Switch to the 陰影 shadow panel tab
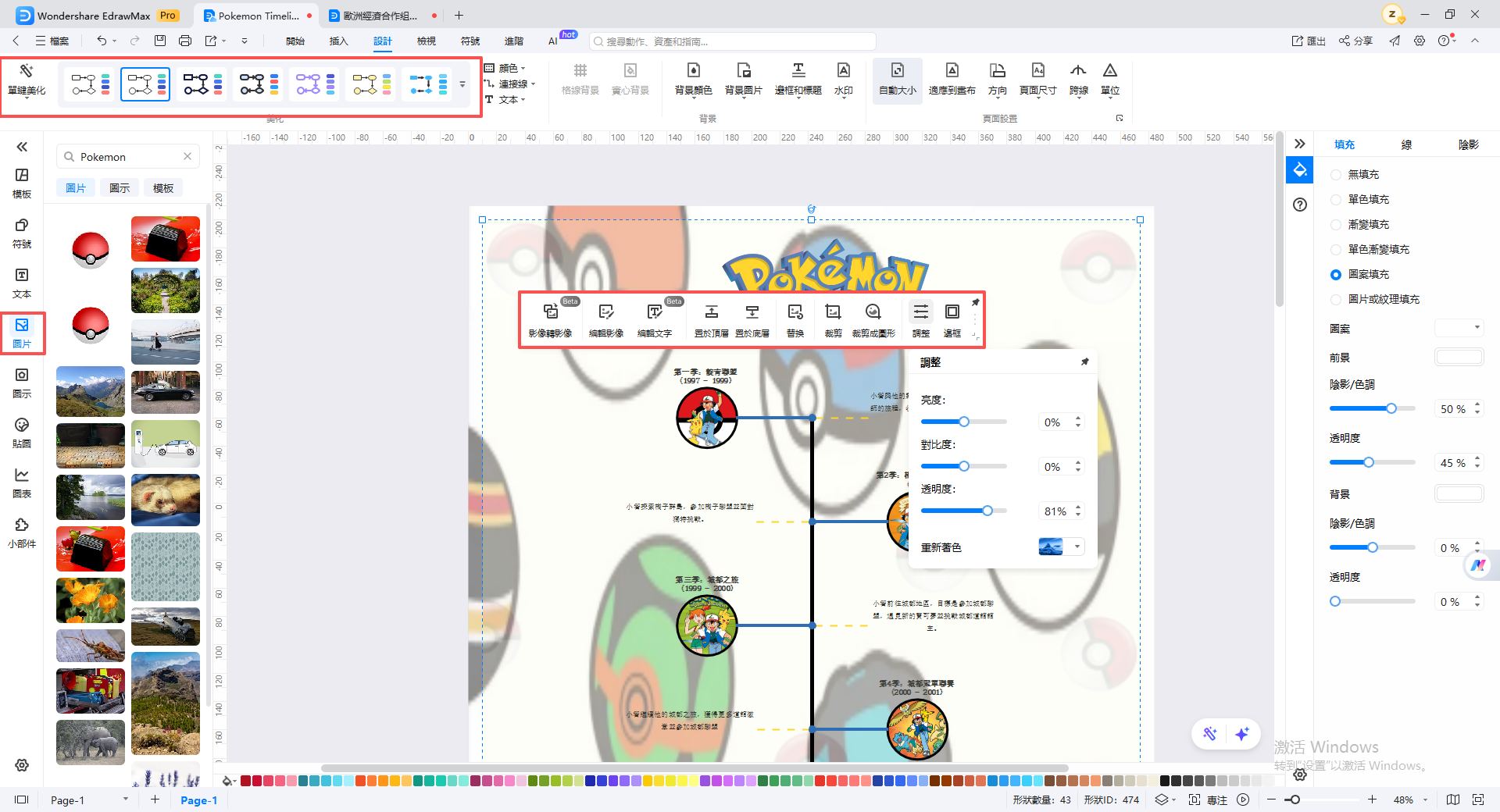 coord(1468,144)
